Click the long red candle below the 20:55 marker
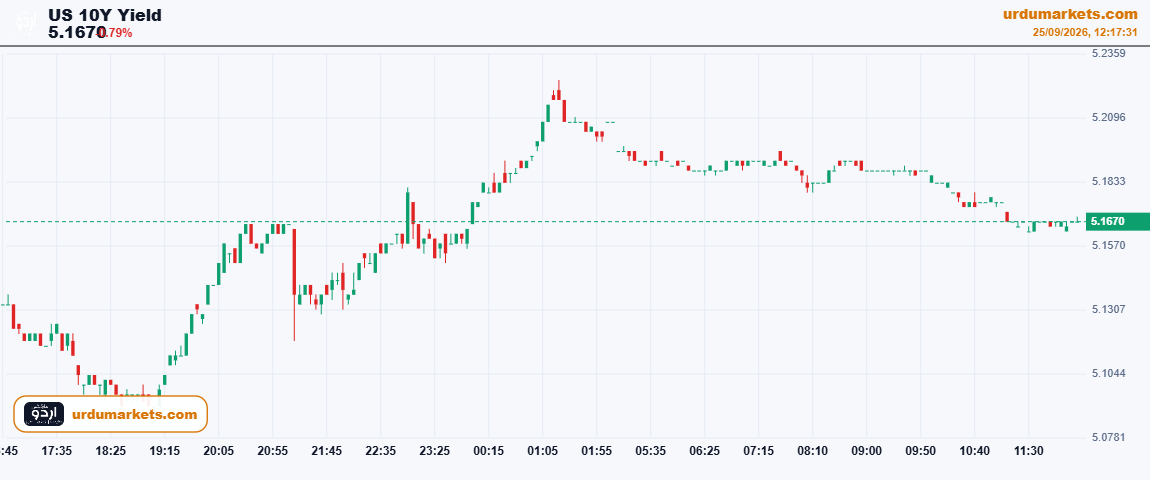Screen dimensions: 1150x480 click(294, 284)
